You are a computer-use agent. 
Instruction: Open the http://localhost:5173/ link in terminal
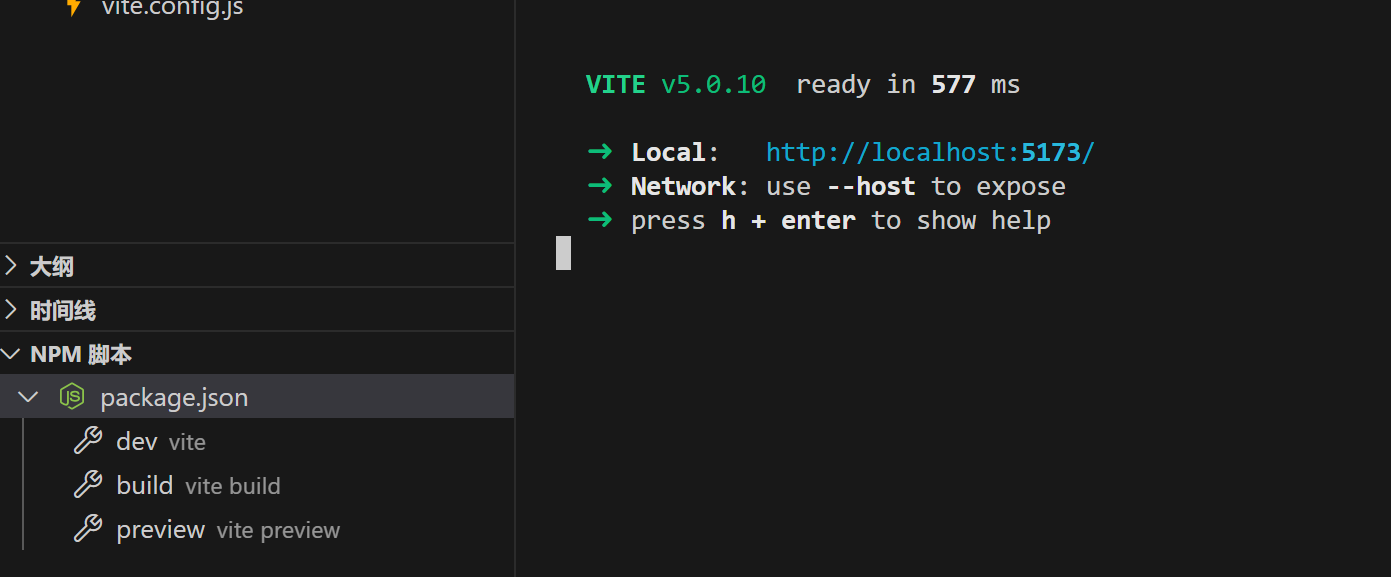click(930, 153)
